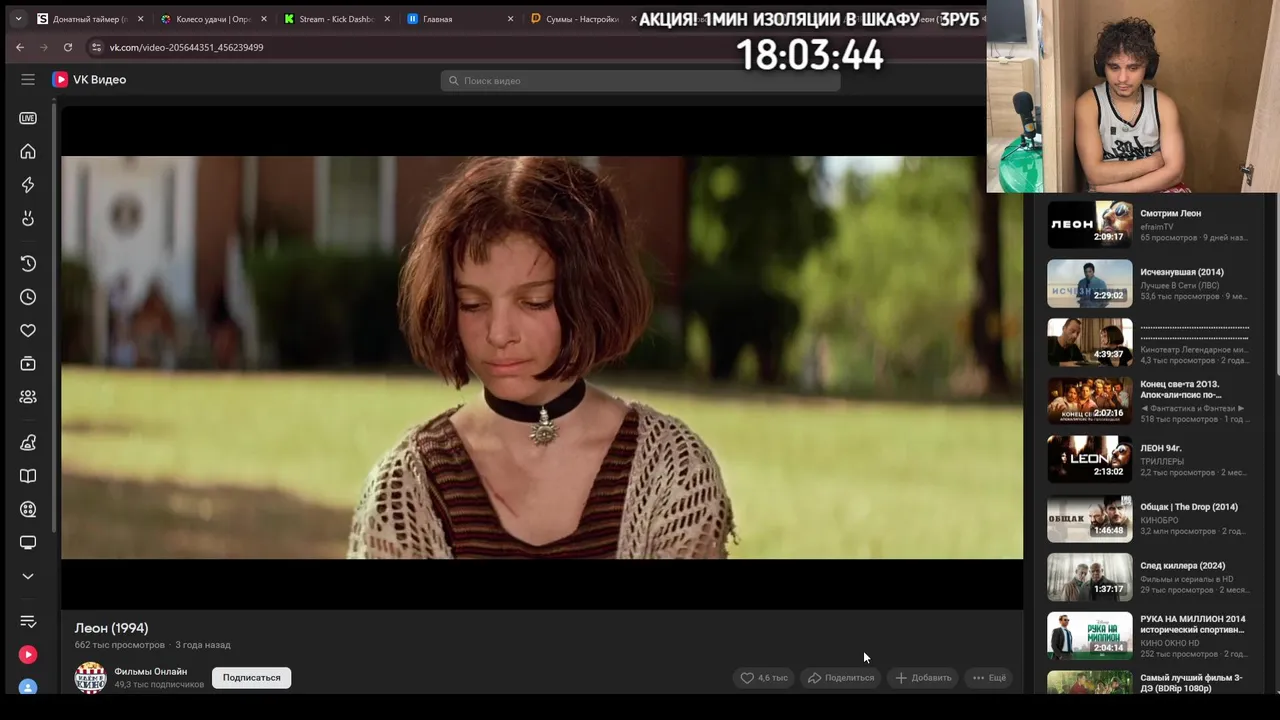This screenshot has height=720, width=1280.
Task: Open the TV monitor sidebar icon
Action: (x=28, y=543)
